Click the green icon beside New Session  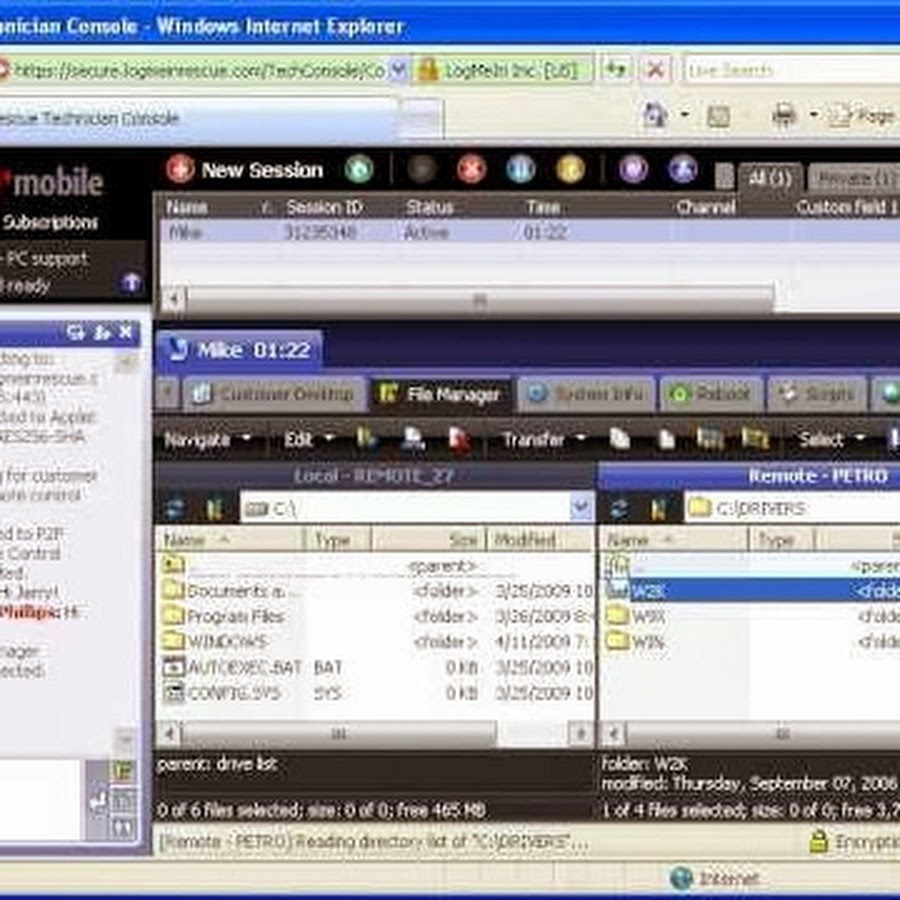(358, 169)
